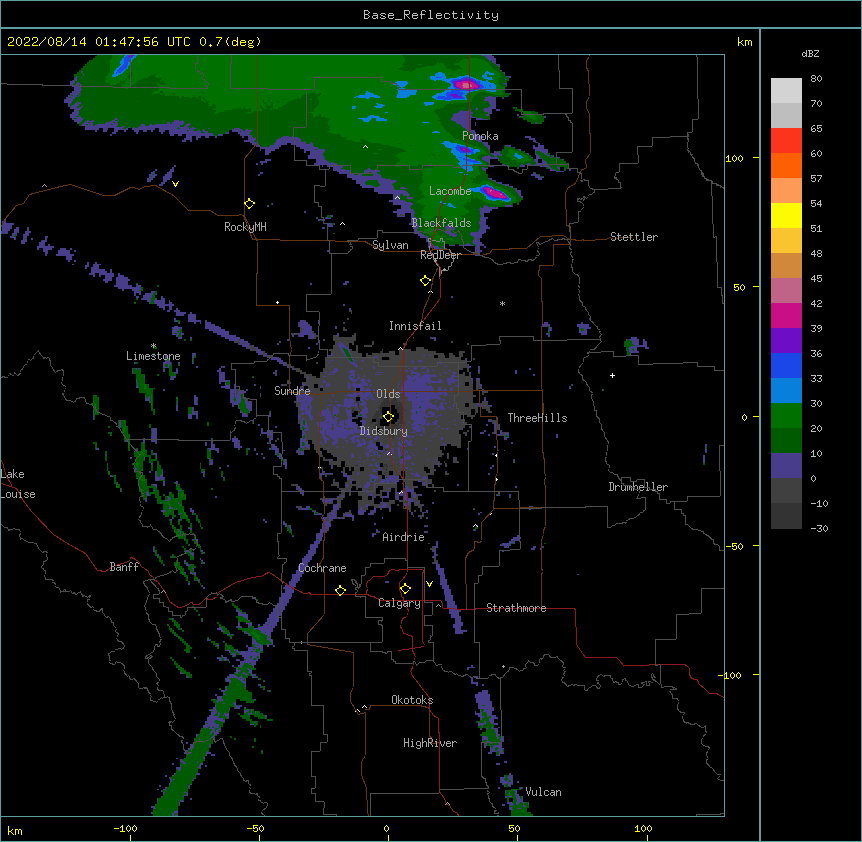This screenshot has width=862, height=842.
Task: Click the km unit label in the top right
Action: click(x=744, y=42)
